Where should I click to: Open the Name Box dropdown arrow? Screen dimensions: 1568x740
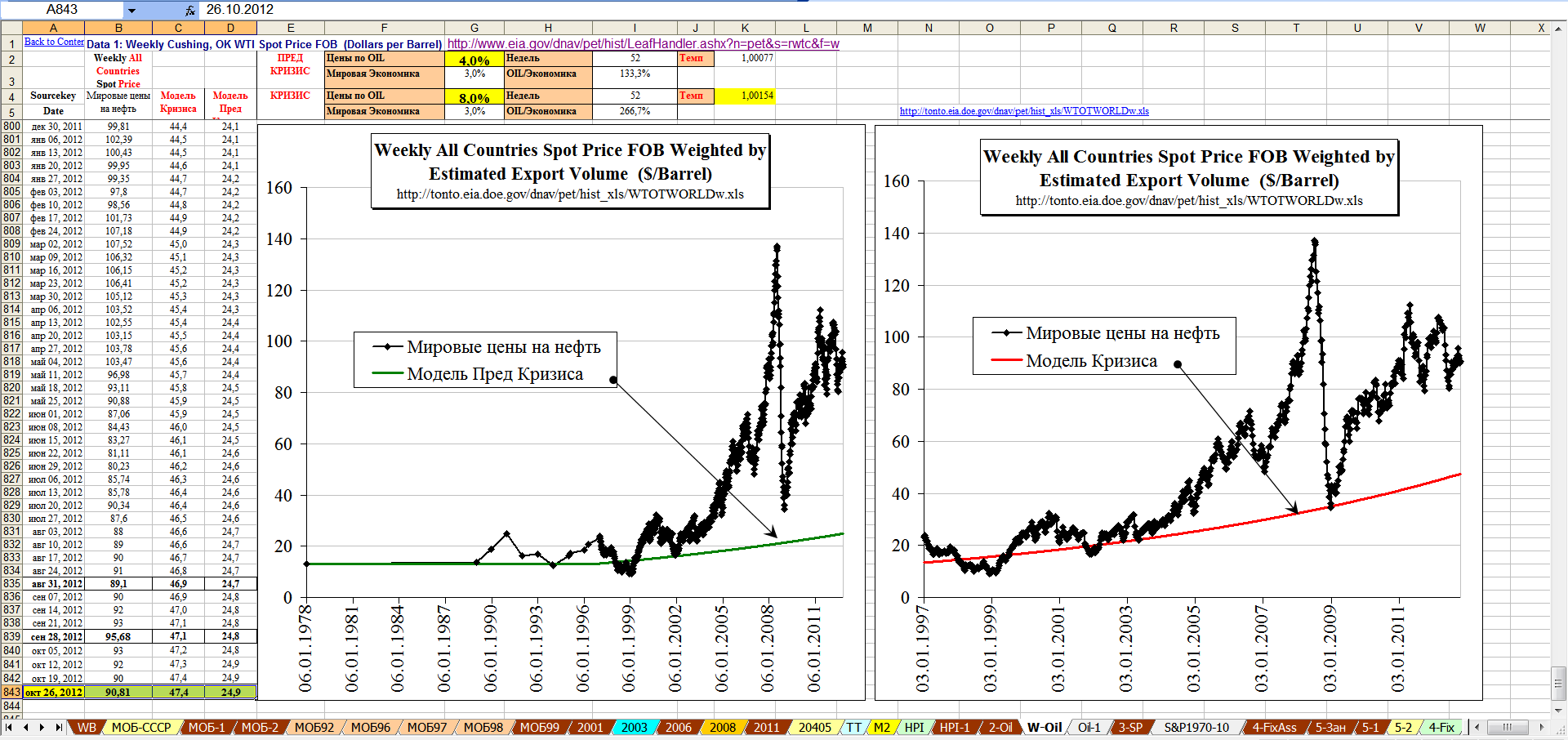(131, 10)
